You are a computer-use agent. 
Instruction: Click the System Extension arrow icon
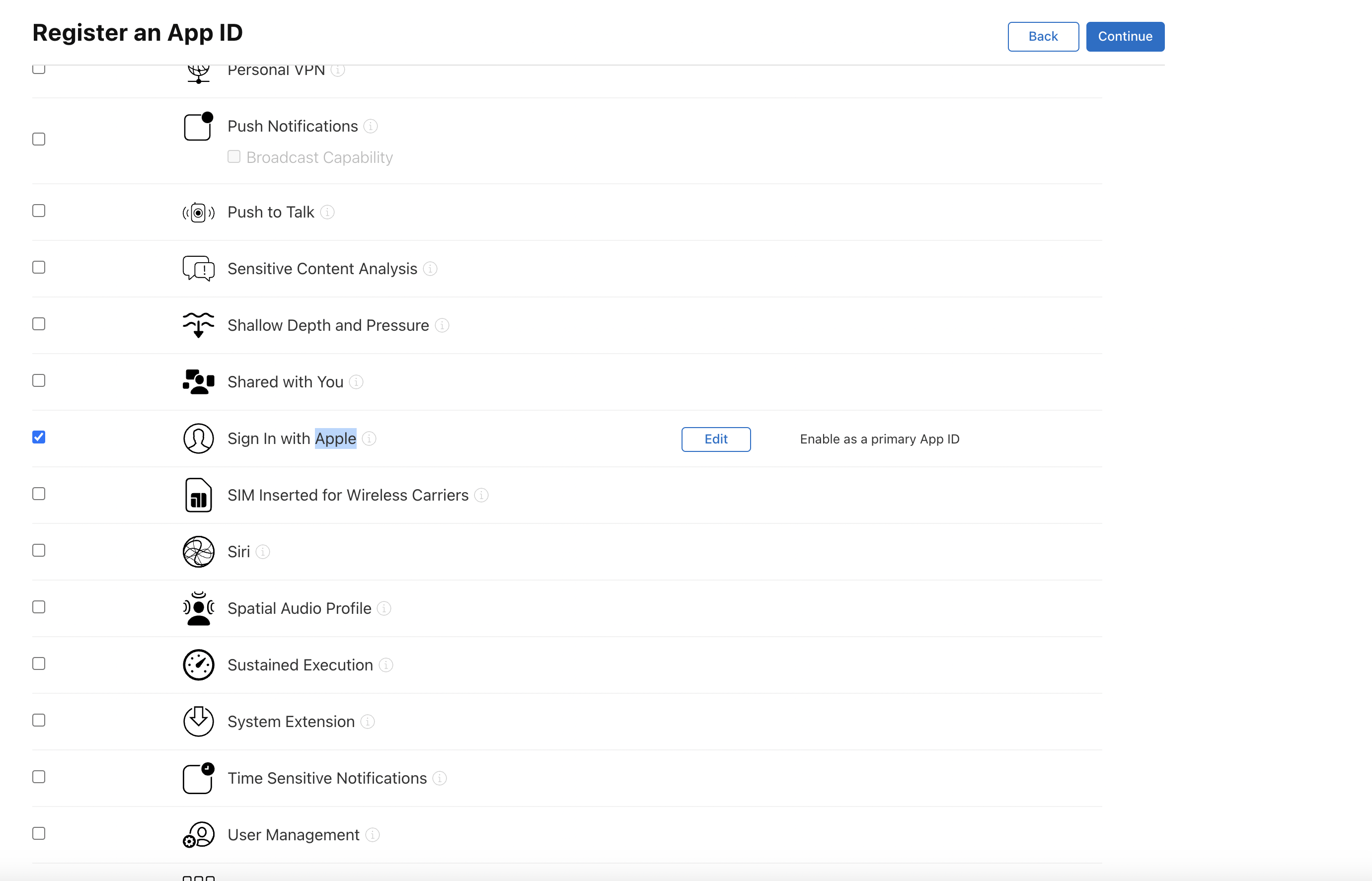click(x=198, y=722)
